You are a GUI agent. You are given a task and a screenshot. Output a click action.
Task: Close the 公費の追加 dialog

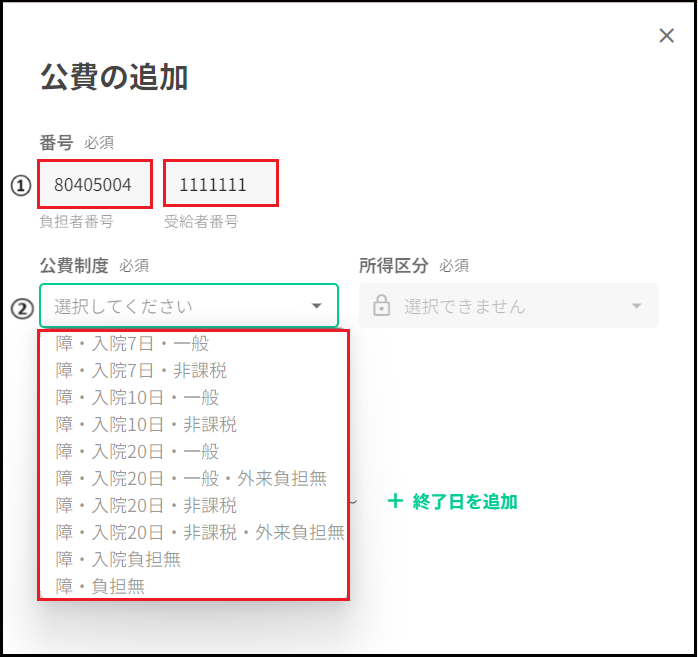(666, 36)
